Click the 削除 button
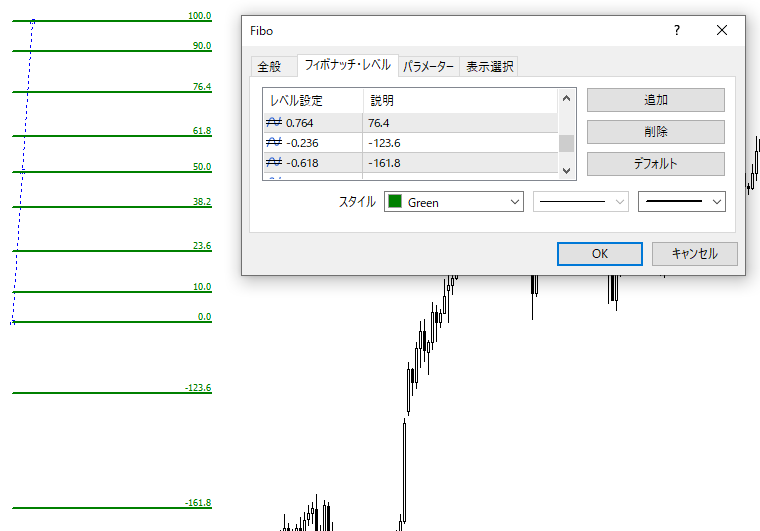 pyautogui.click(x=655, y=132)
